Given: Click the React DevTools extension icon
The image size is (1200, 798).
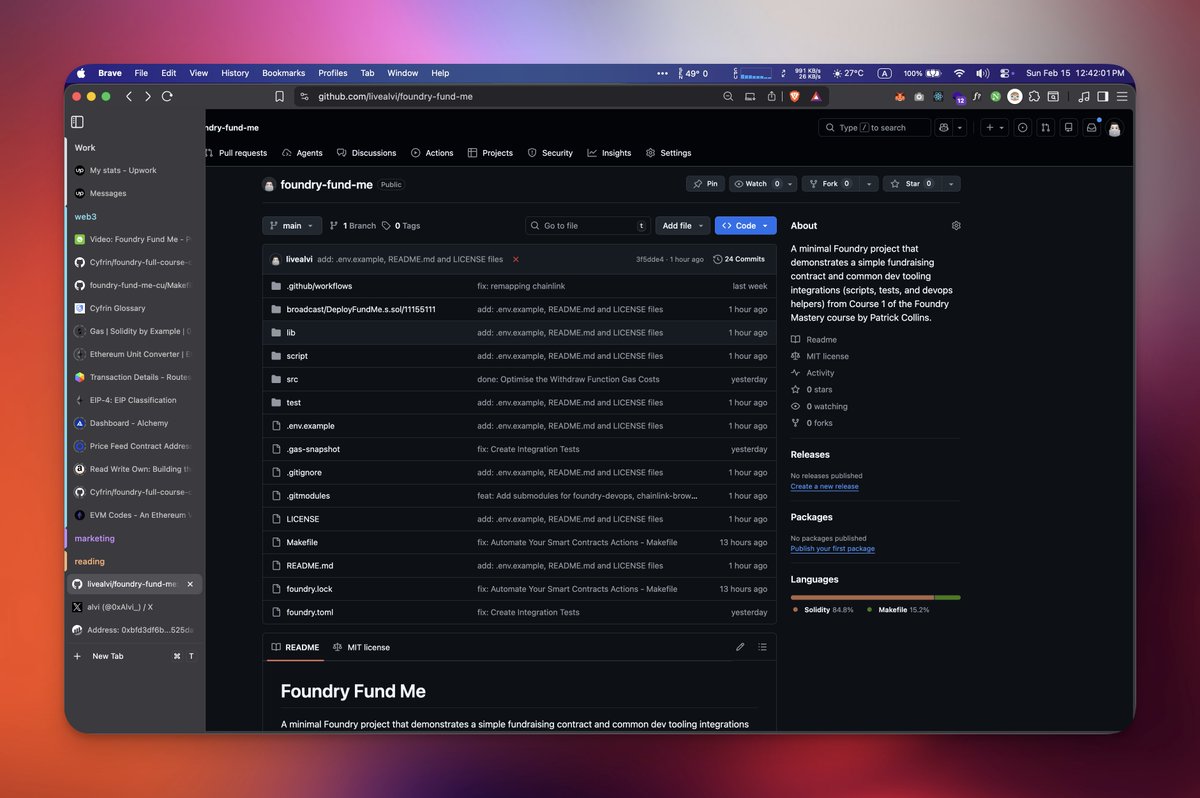Looking at the screenshot, I should [x=939, y=97].
